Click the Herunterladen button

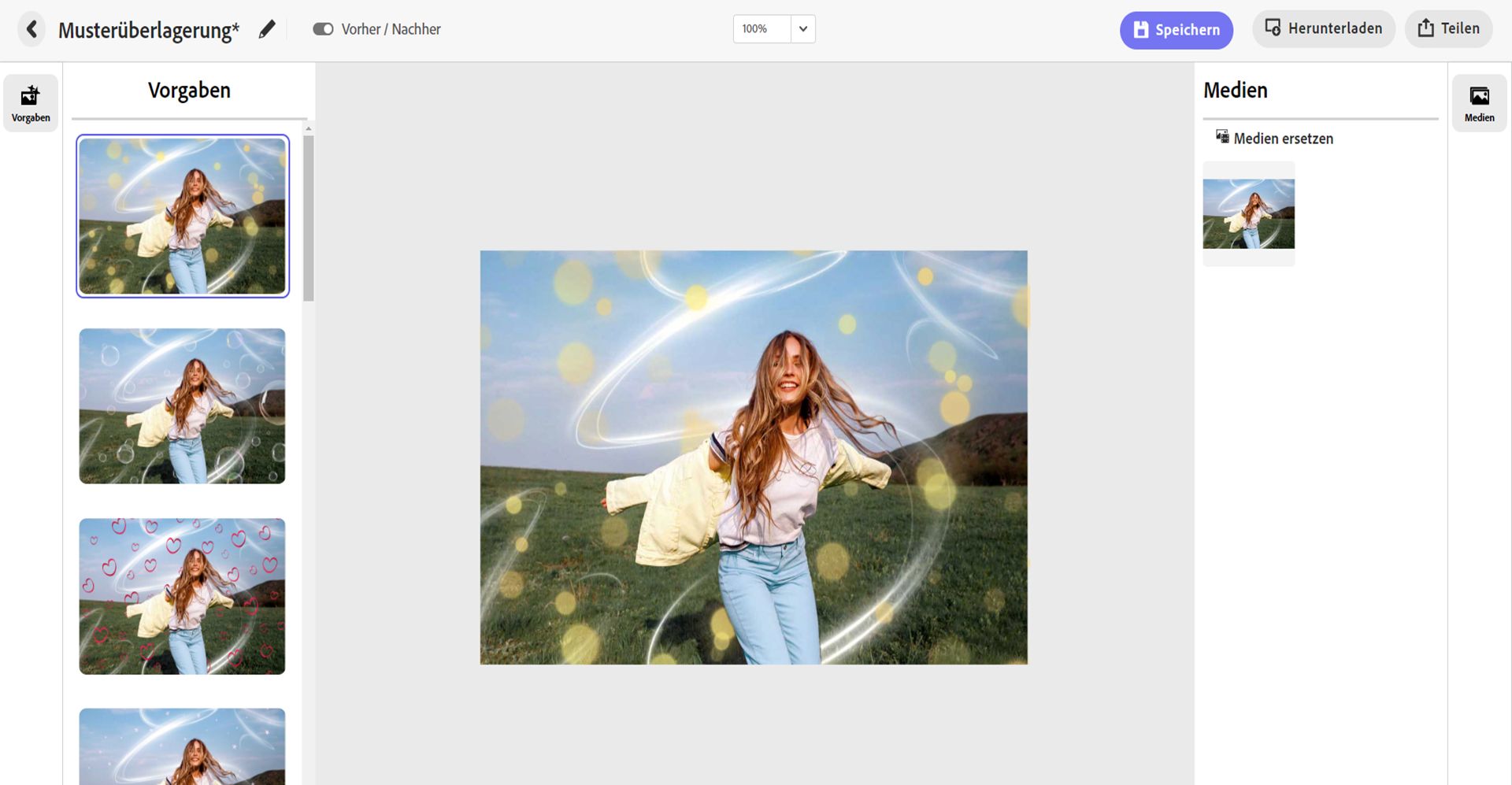[x=1324, y=28]
